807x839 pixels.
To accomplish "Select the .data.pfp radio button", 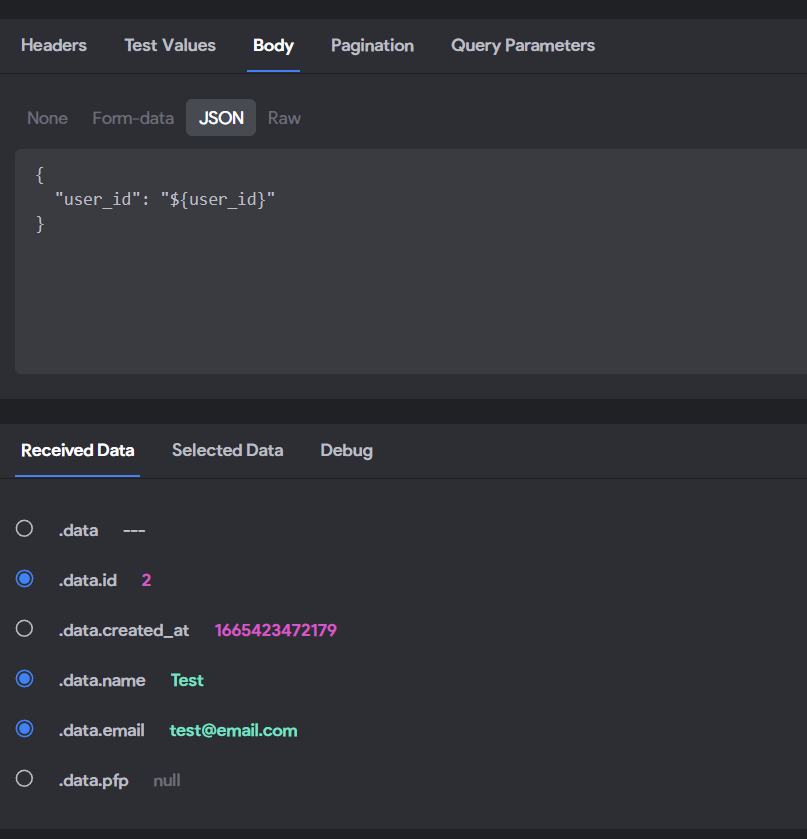I will (25, 779).
